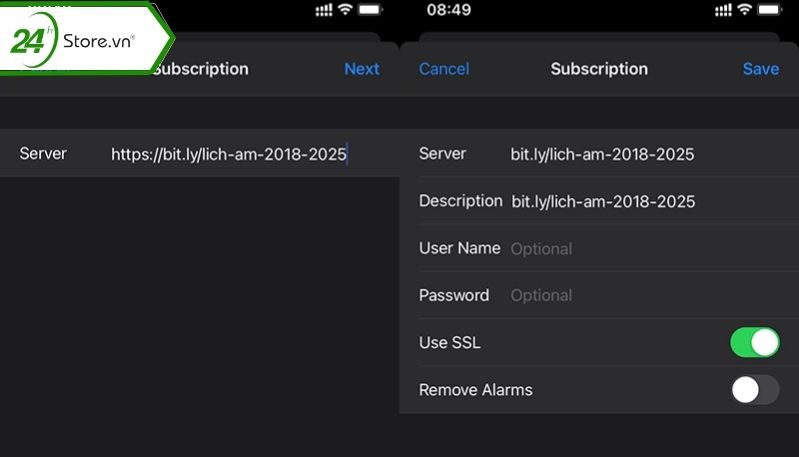Tap Wi-Fi icon in left status bar

pyautogui.click(x=345, y=9)
